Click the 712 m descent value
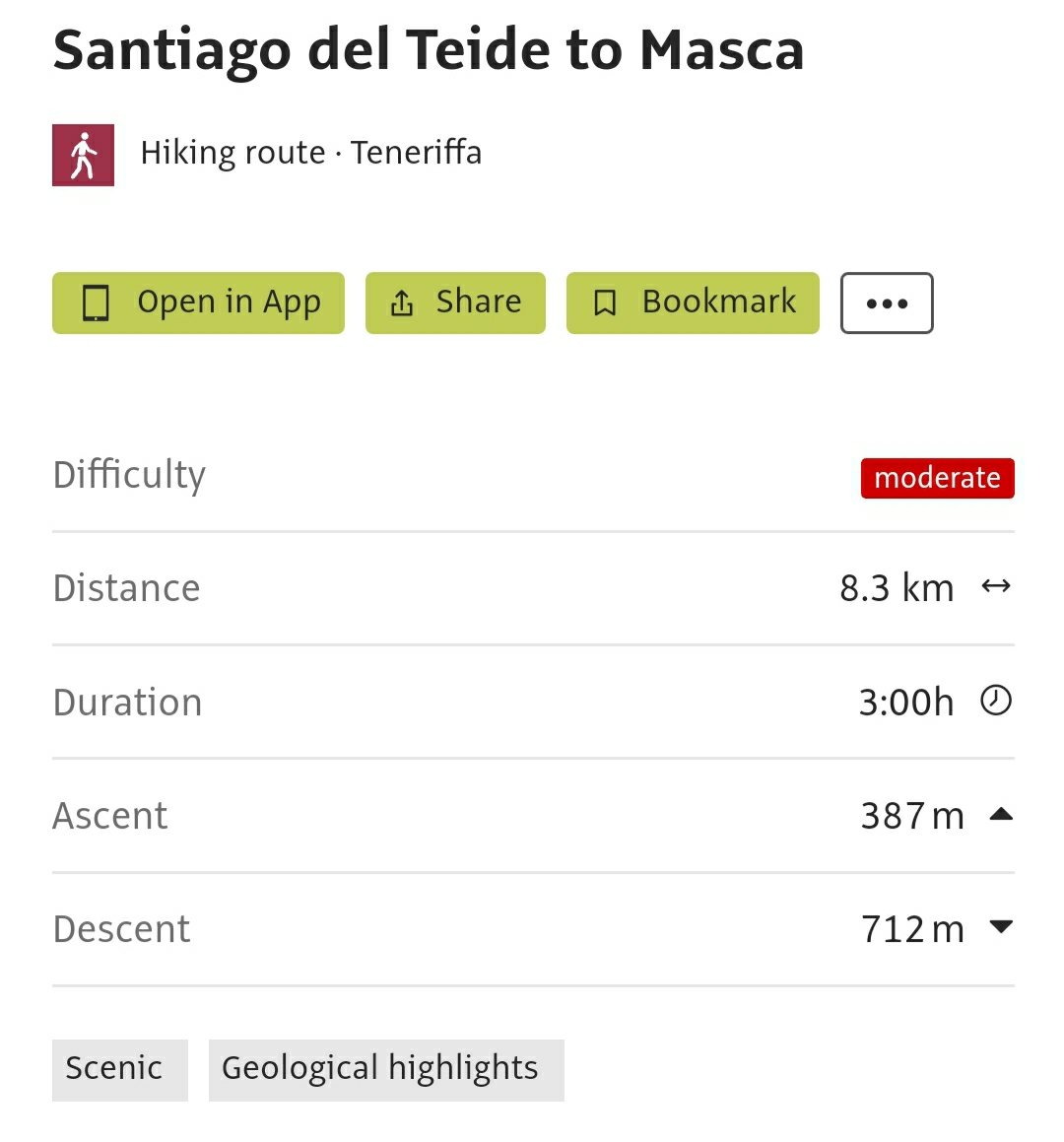 pos(912,929)
